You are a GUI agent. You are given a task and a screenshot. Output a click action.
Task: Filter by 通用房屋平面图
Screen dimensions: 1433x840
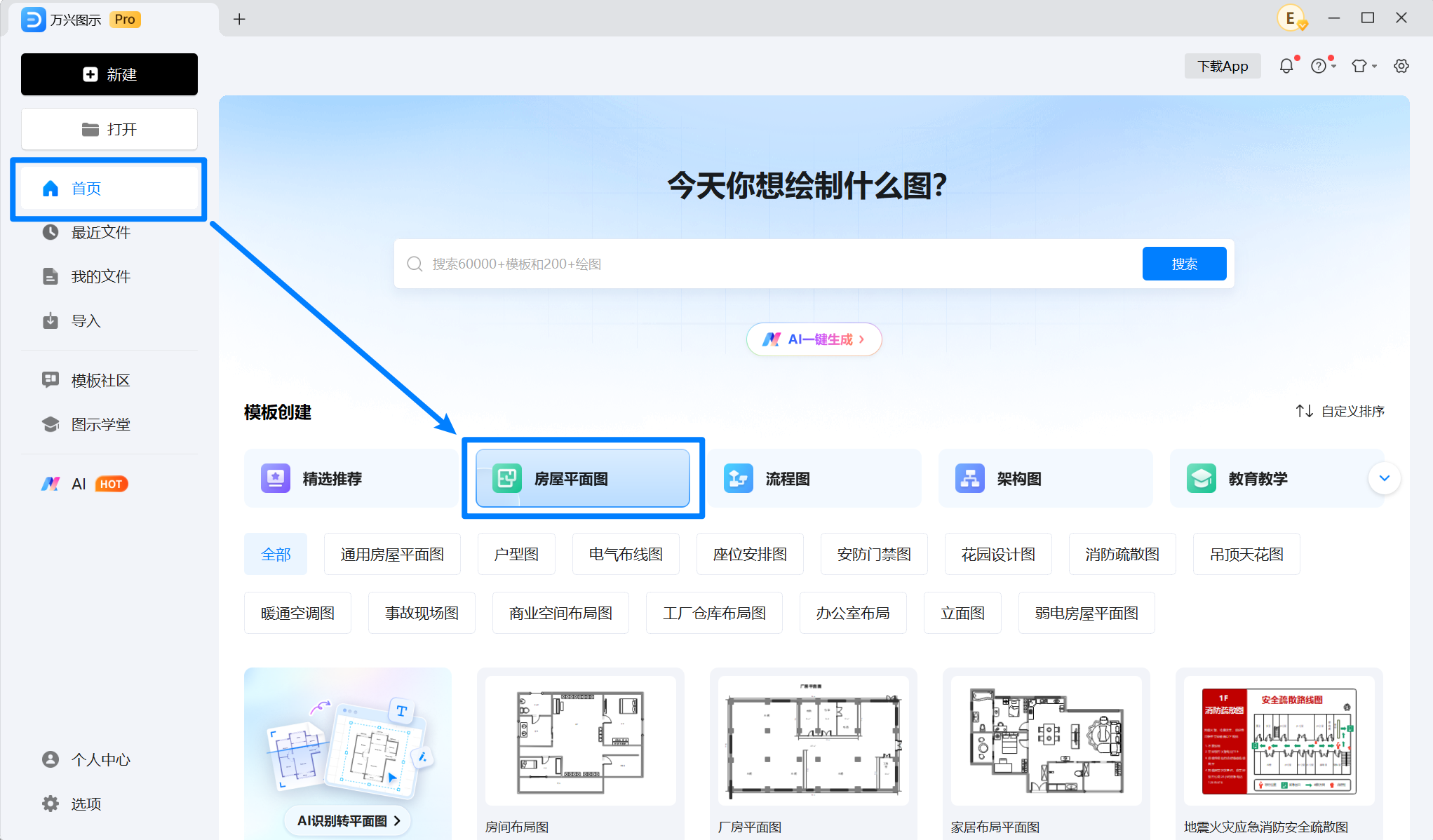point(392,554)
